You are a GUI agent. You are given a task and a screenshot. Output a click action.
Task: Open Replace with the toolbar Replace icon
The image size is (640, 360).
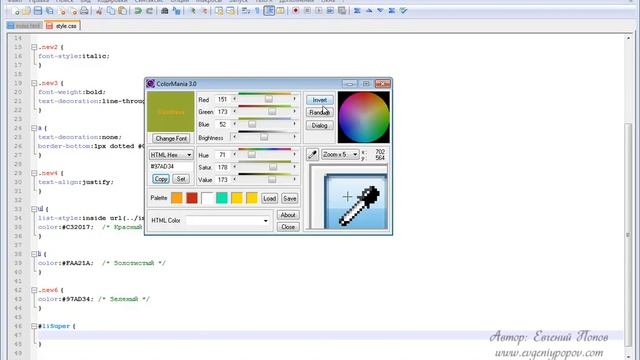point(176,11)
